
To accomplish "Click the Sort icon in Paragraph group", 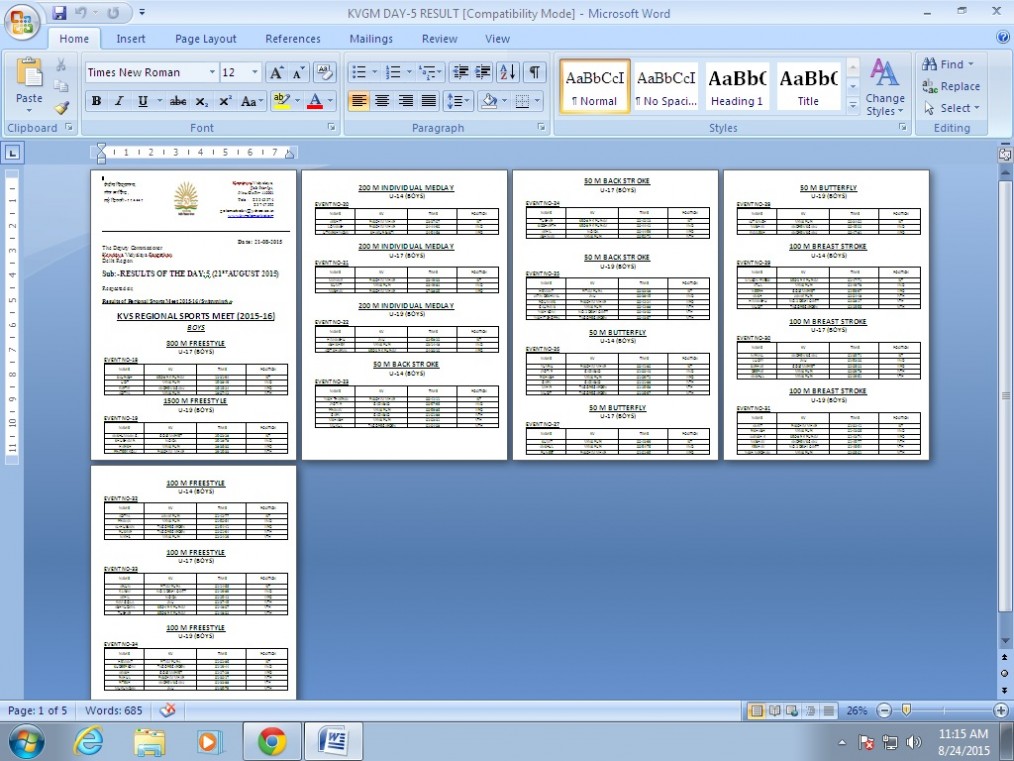I will (508, 73).
